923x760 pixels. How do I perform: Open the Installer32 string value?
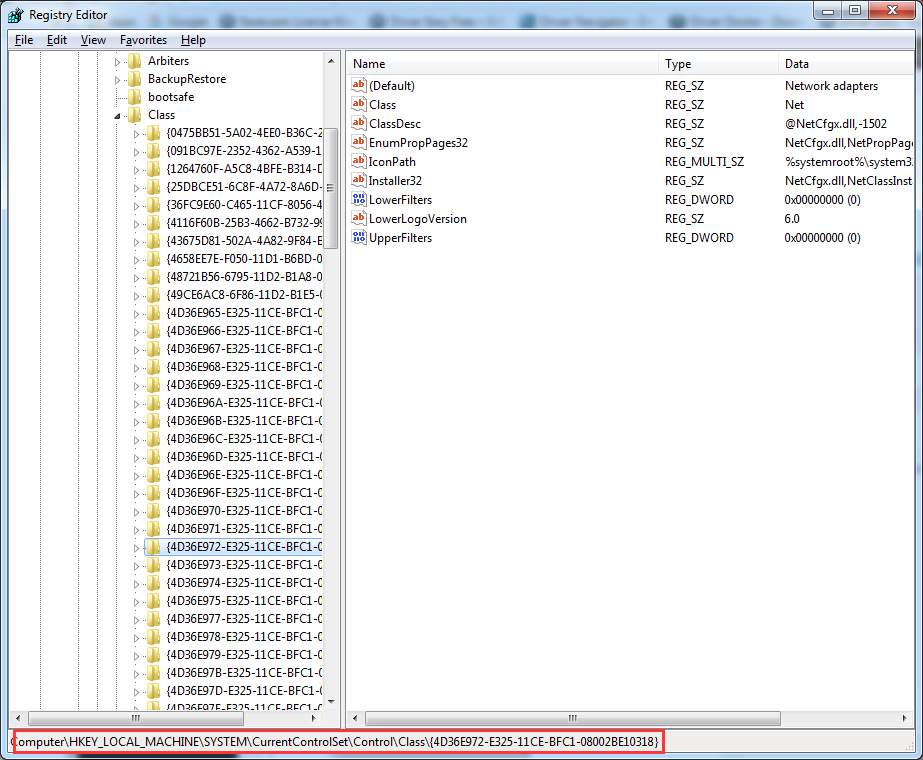[x=396, y=180]
